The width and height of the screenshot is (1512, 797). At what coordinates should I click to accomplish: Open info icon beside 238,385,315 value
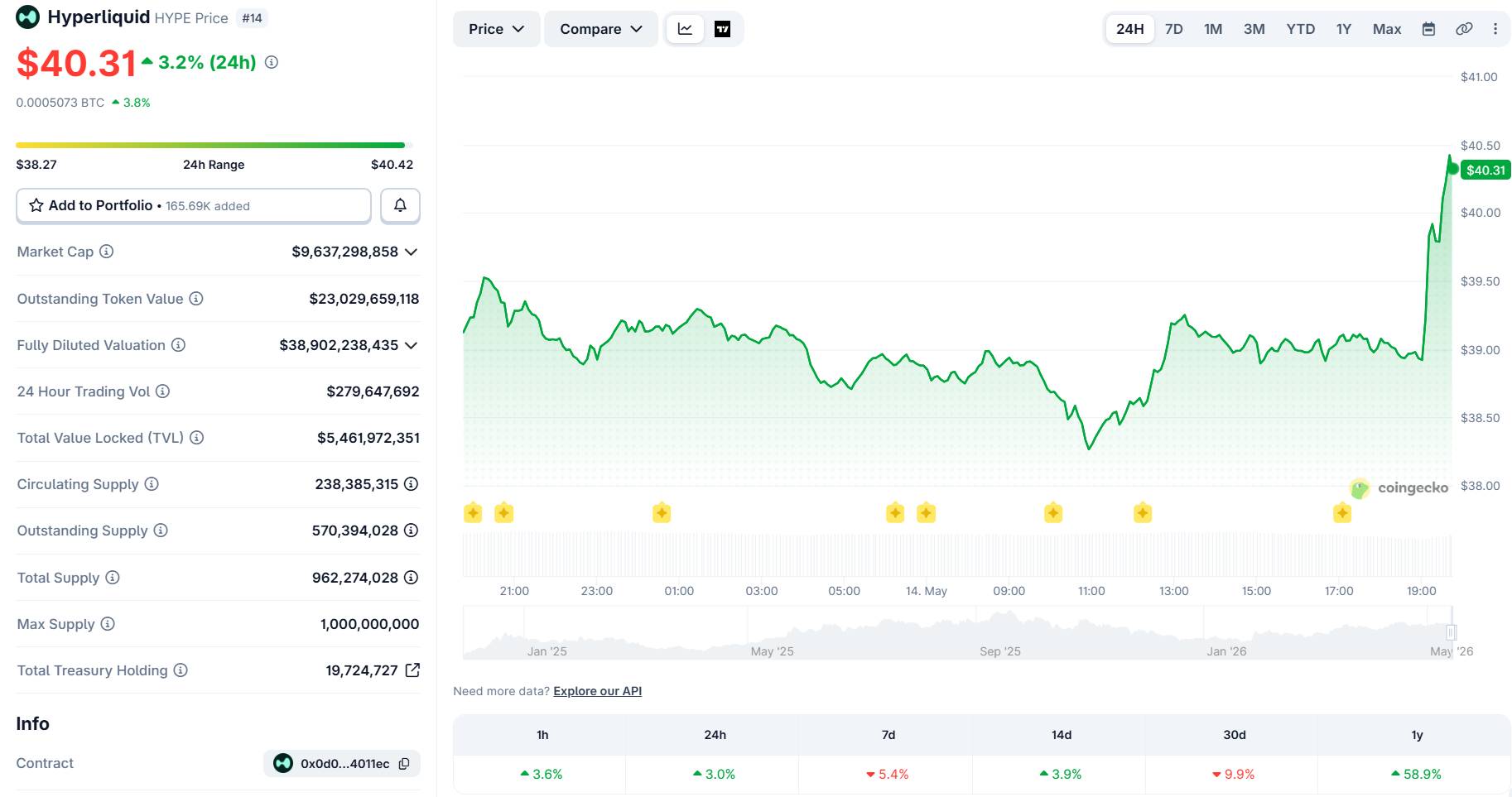(411, 484)
